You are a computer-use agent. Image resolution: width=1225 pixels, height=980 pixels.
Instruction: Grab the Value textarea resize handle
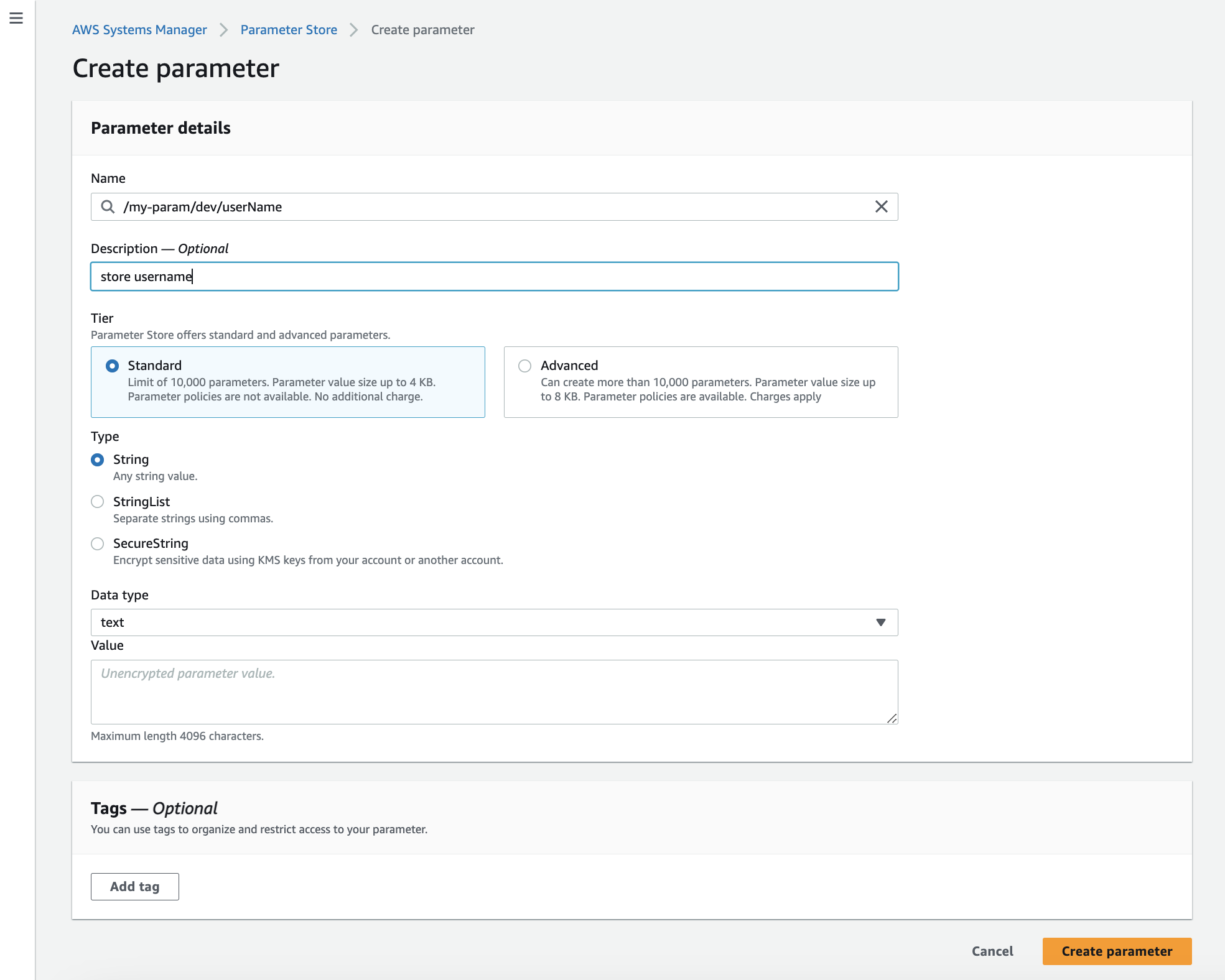[x=892, y=718]
